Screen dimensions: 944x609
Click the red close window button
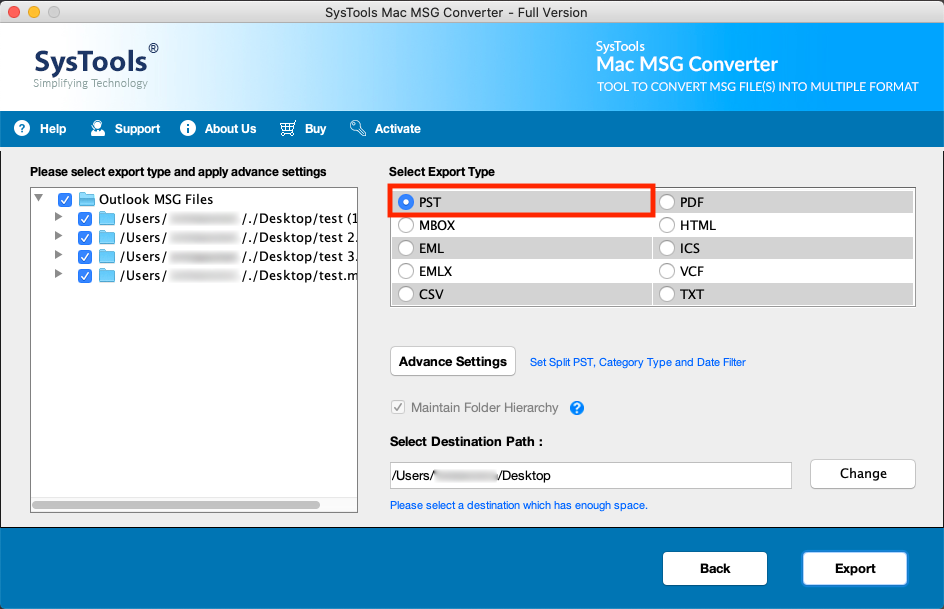(x=14, y=12)
